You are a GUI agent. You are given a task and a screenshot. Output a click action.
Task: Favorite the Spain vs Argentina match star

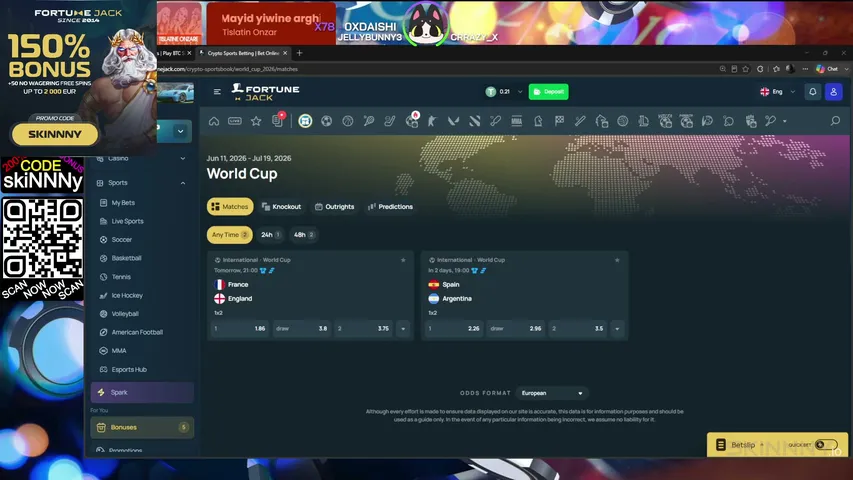[x=617, y=260]
